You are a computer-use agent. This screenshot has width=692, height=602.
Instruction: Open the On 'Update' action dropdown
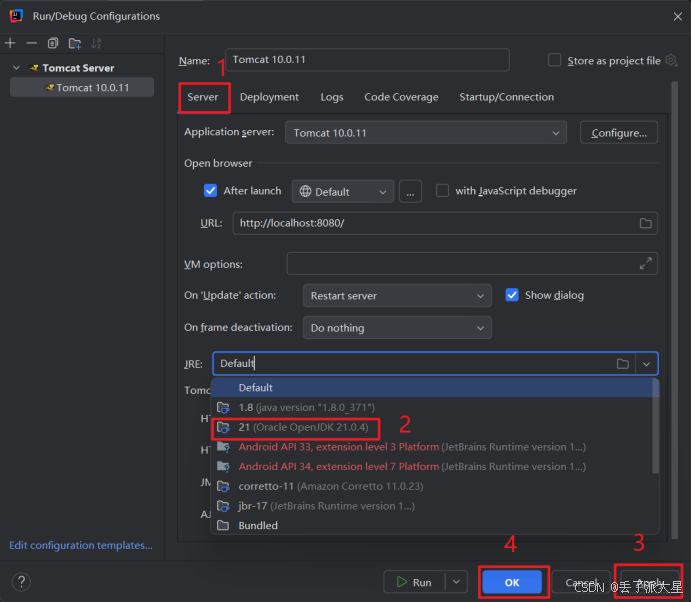[397, 295]
